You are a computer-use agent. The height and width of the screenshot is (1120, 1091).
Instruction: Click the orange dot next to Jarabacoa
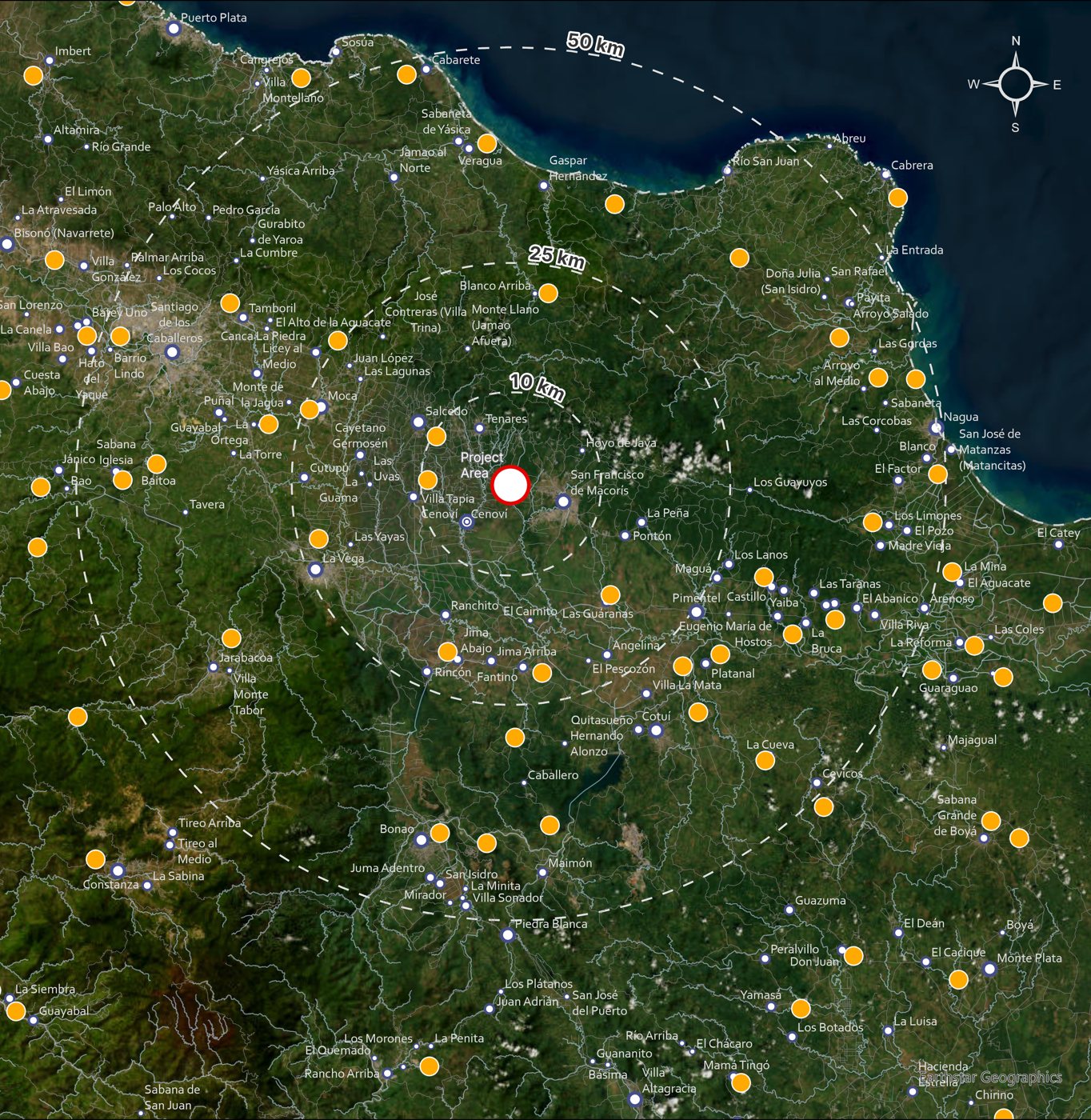point(231,638)
